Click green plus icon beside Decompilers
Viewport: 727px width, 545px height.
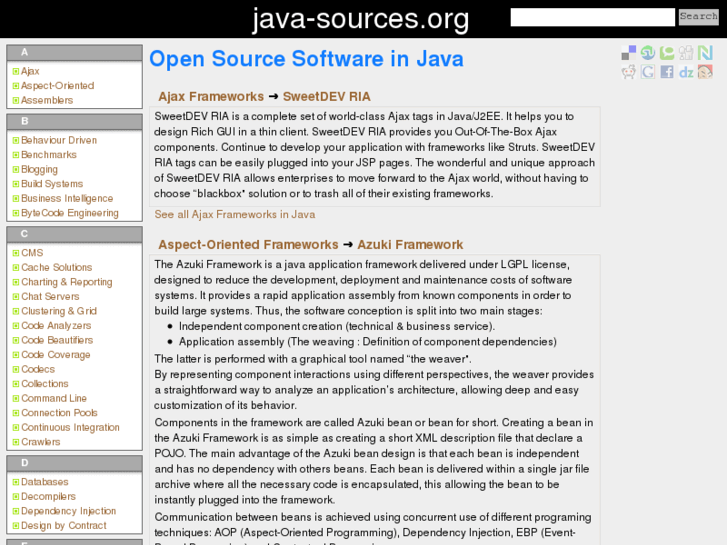(16, 496)
